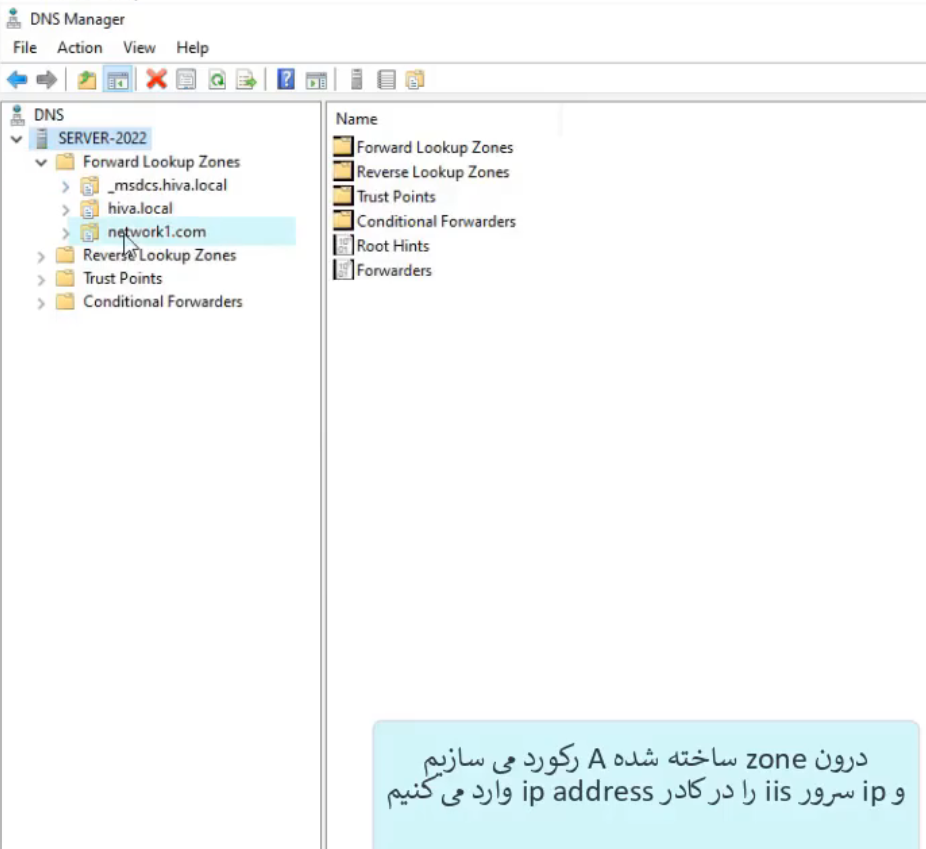Expand Reverse Lookup Zones in the tree
Image resolution: width=926 pixels, height=849 pixels.
(x=41, y=257)
